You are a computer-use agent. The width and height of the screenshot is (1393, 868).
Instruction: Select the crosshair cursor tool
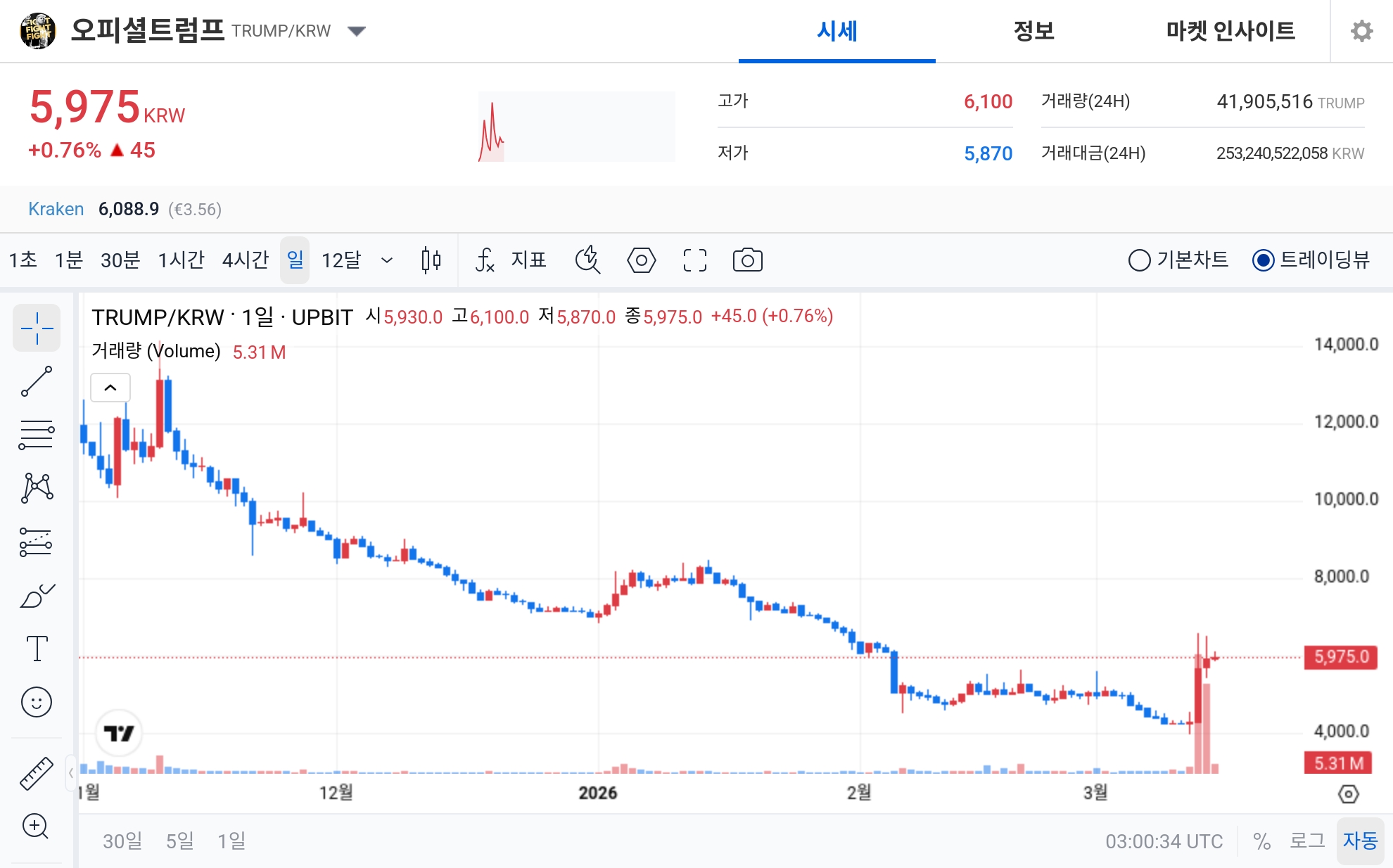click(x=37, y=328)
